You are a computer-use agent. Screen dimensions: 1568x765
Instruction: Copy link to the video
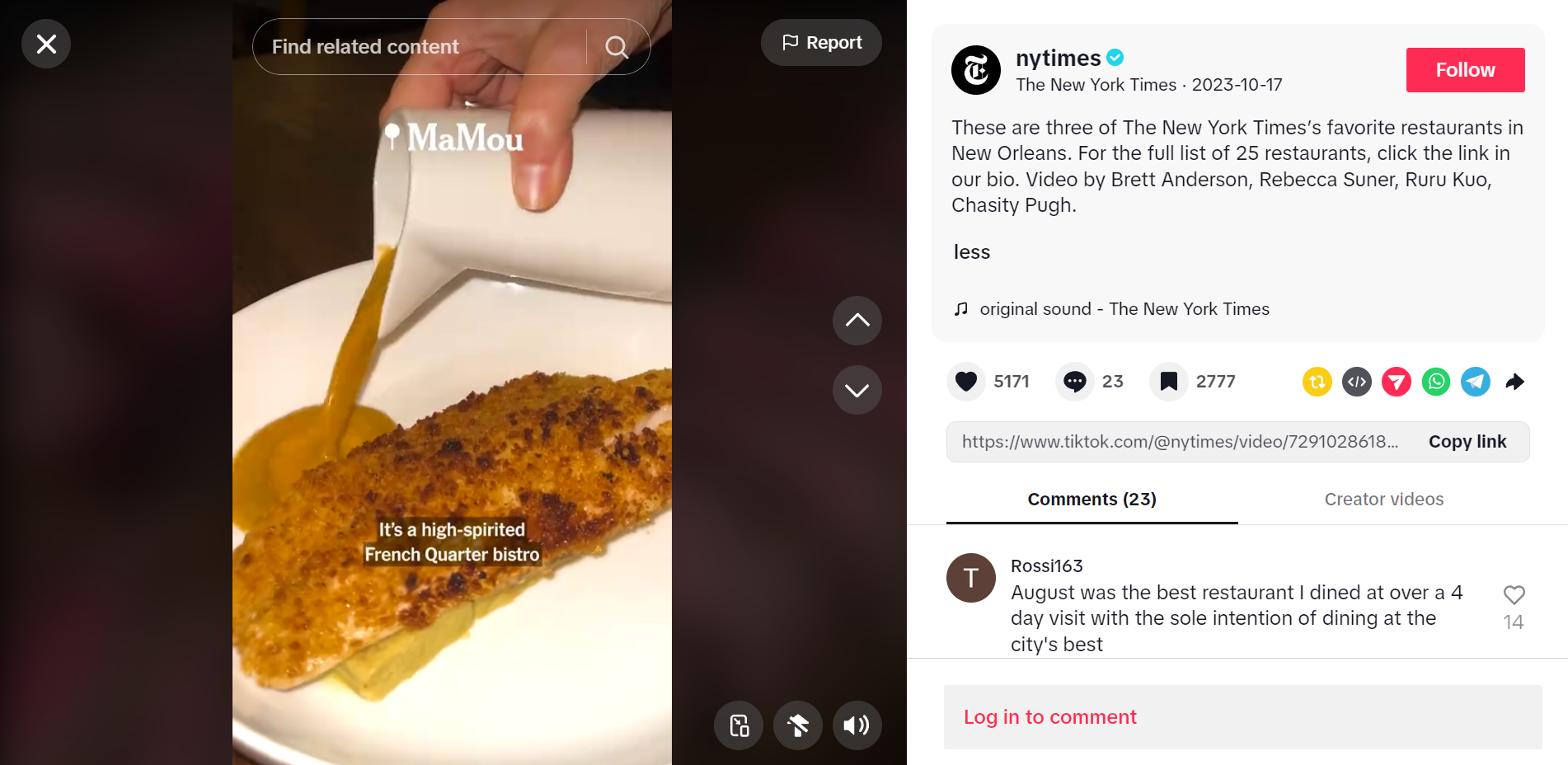[x=1467, y=442]
